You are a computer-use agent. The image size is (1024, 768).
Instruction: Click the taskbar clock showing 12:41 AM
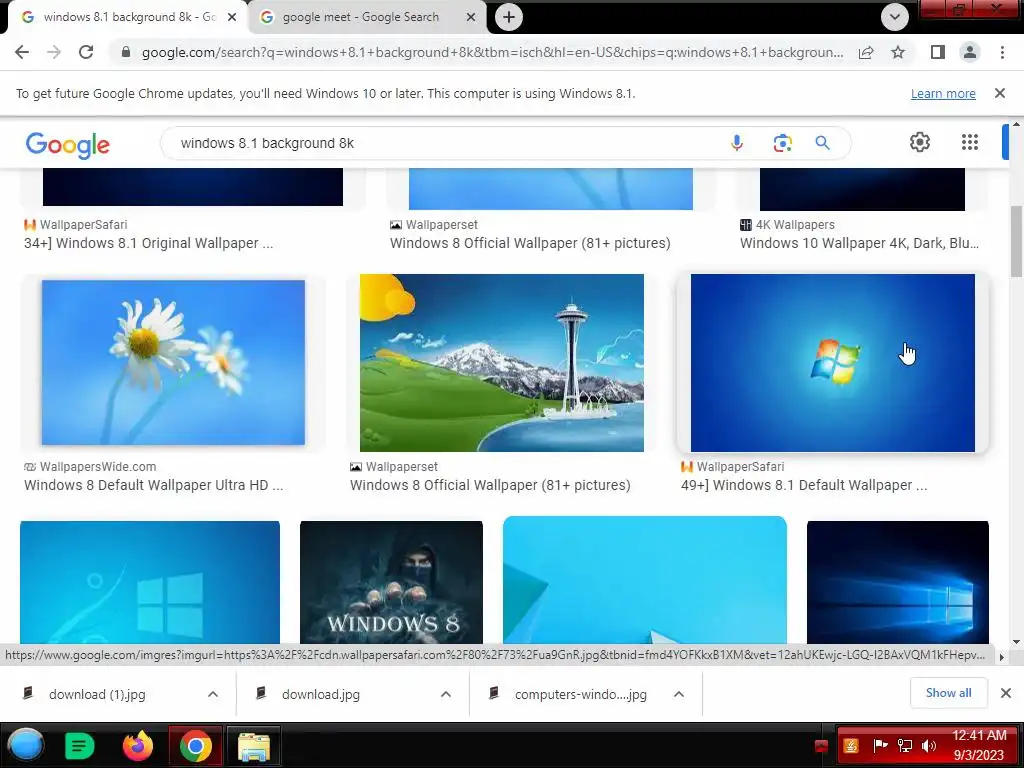(978, 745)
